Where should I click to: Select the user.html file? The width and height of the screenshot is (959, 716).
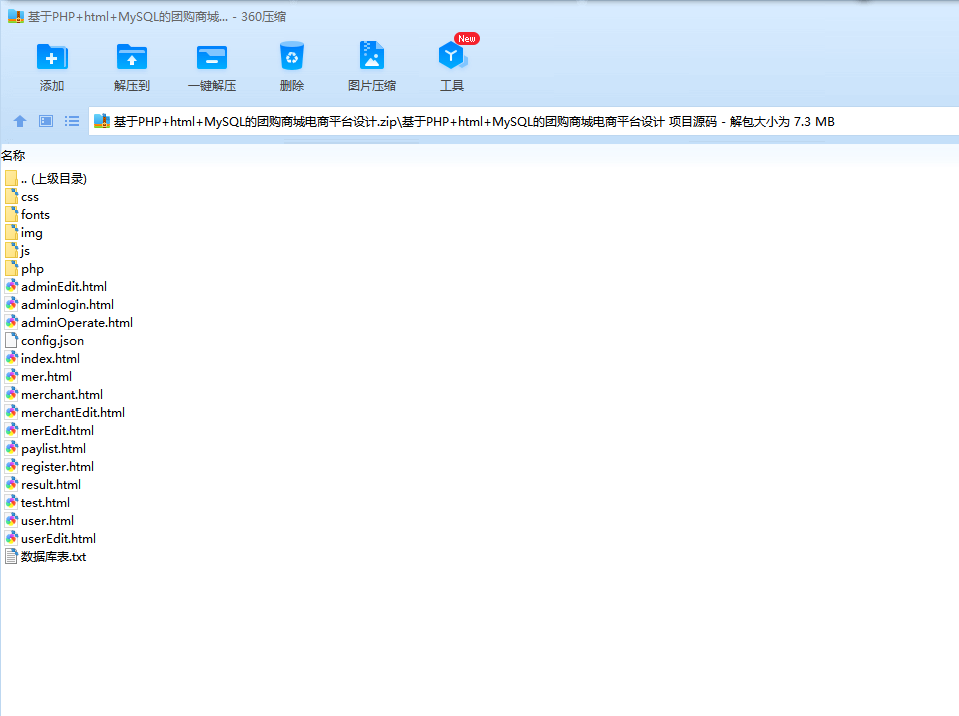[39, 521]
